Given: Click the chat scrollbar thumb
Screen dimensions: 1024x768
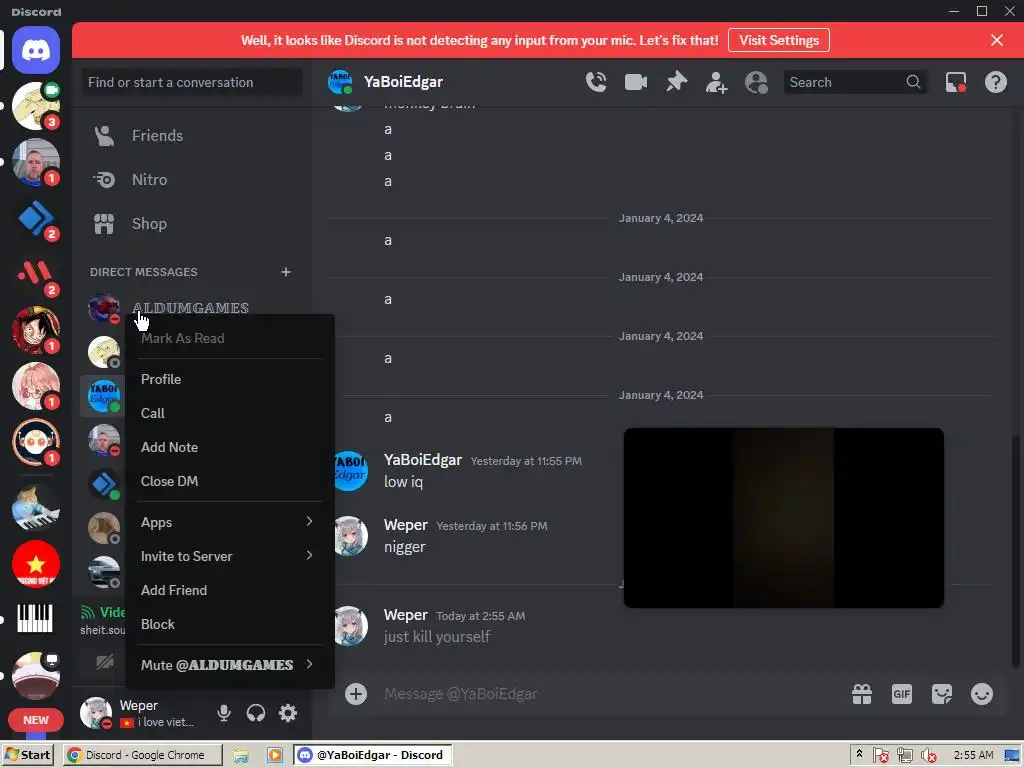Looking at the screenshot, I should tap(1016, 552).
